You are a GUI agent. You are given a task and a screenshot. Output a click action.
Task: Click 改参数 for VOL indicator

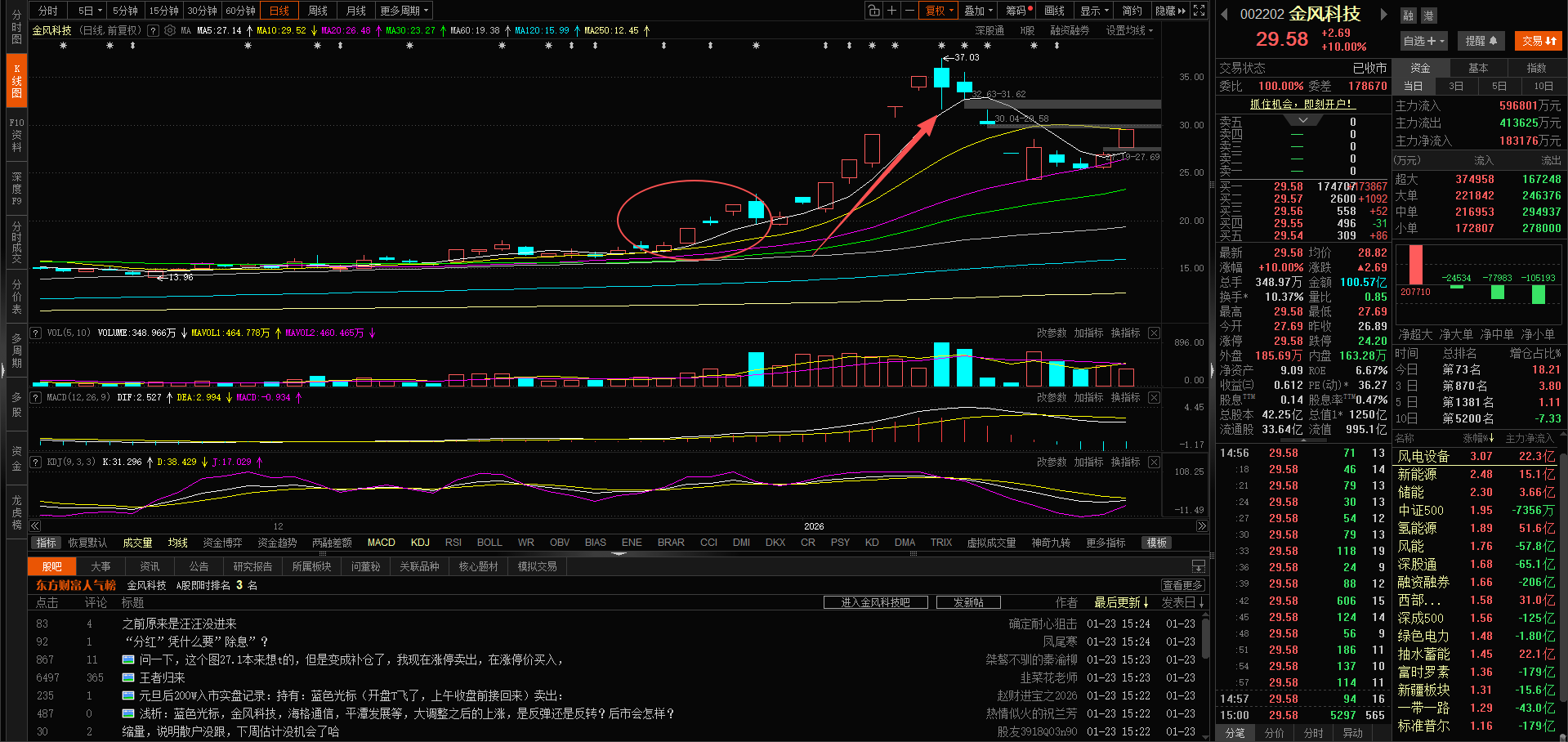click(1052, 333)
